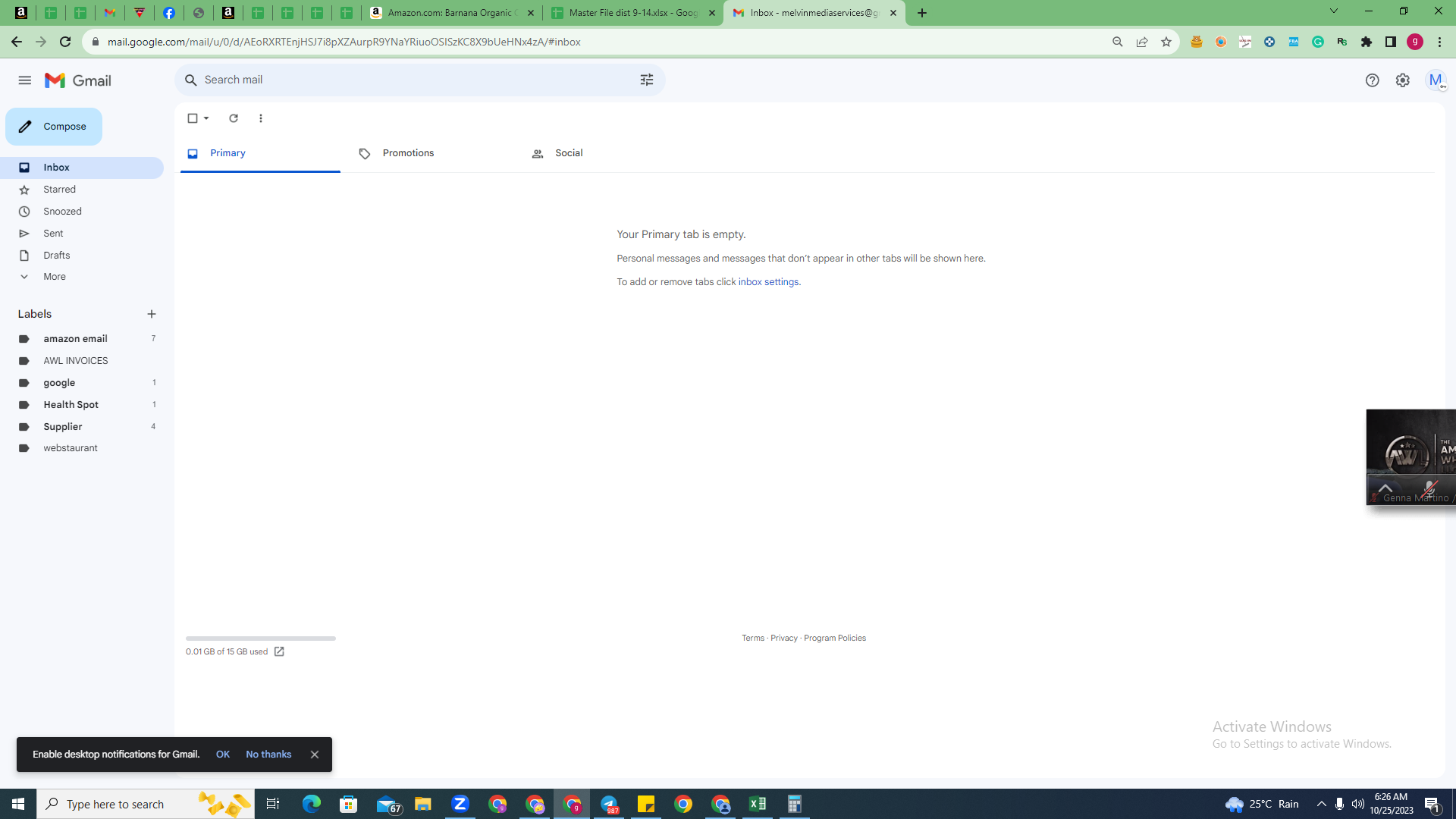Expand More in the sidebar
The height and width of the screenshot is (819, 1456).
tap(82, 277)
